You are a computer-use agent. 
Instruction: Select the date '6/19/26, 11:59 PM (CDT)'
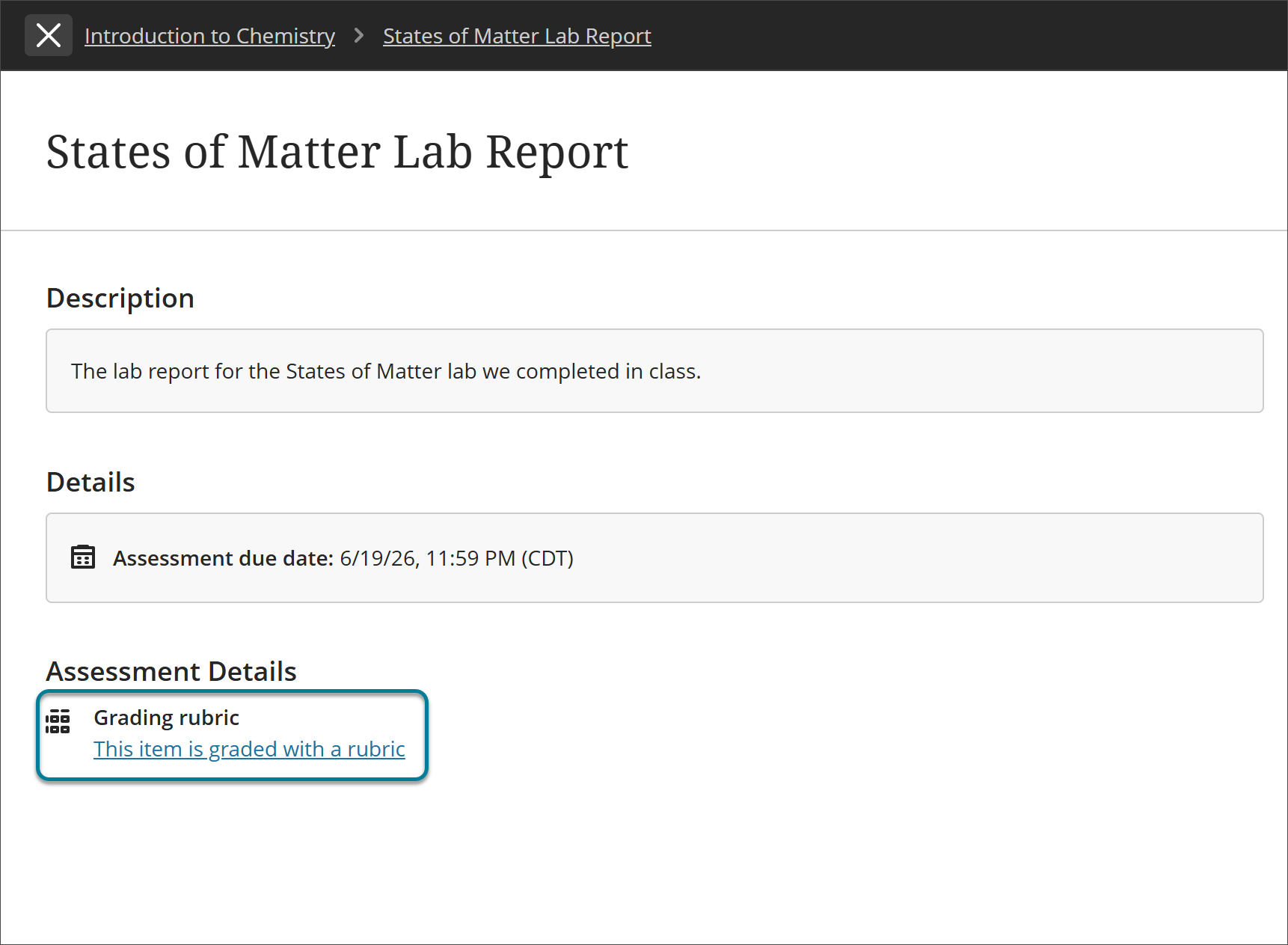coord(456,558)
